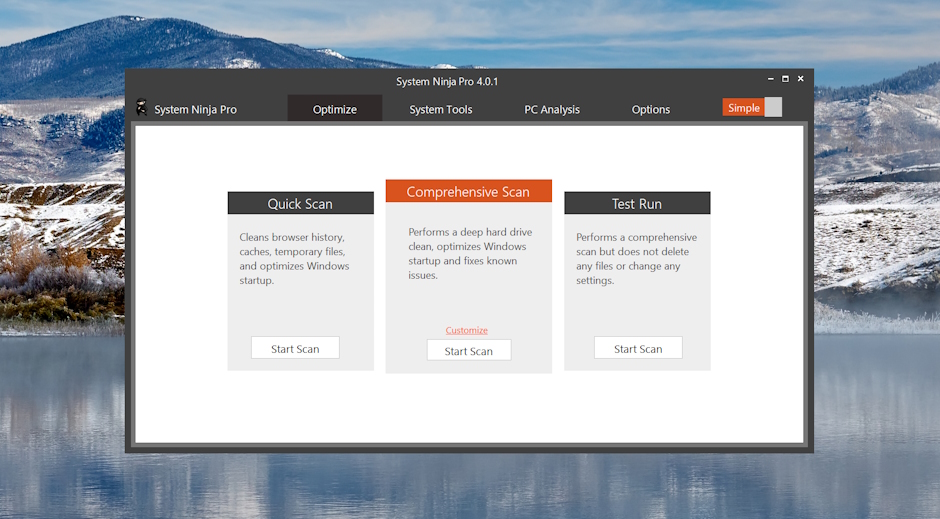The image size is (940, 519).
Task: Click the System Ninja Pro ninja logo
Action: click(141, 107)
